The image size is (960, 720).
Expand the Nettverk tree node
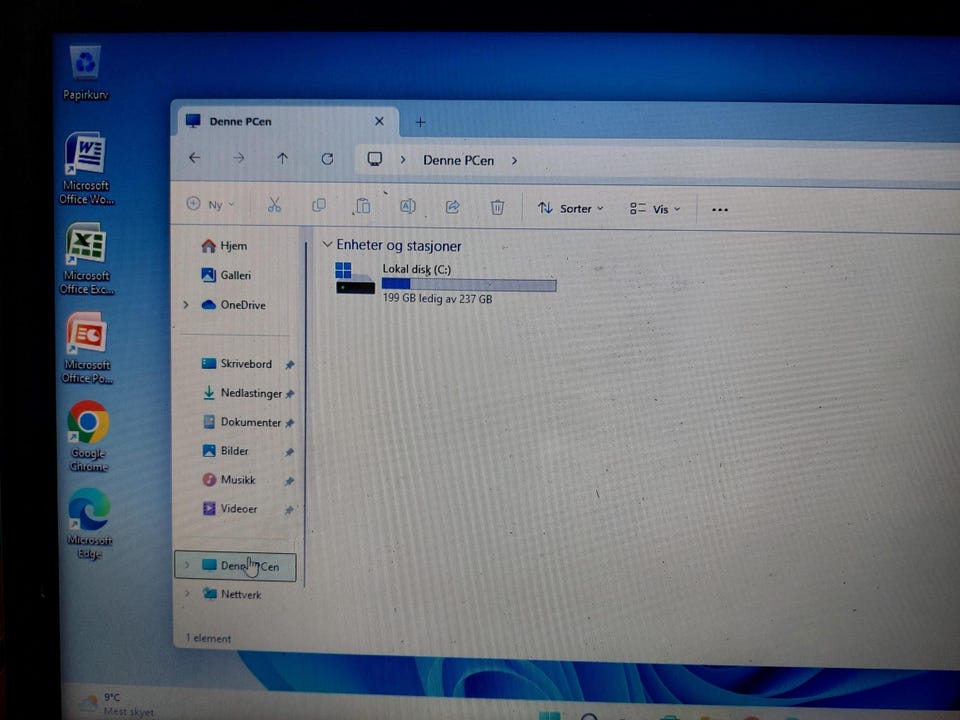[187, 593]
